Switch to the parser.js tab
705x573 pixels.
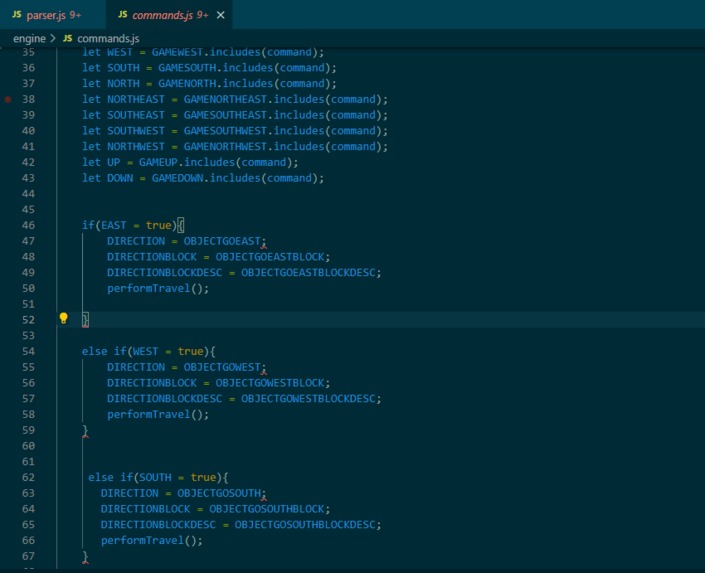[53, 15]
